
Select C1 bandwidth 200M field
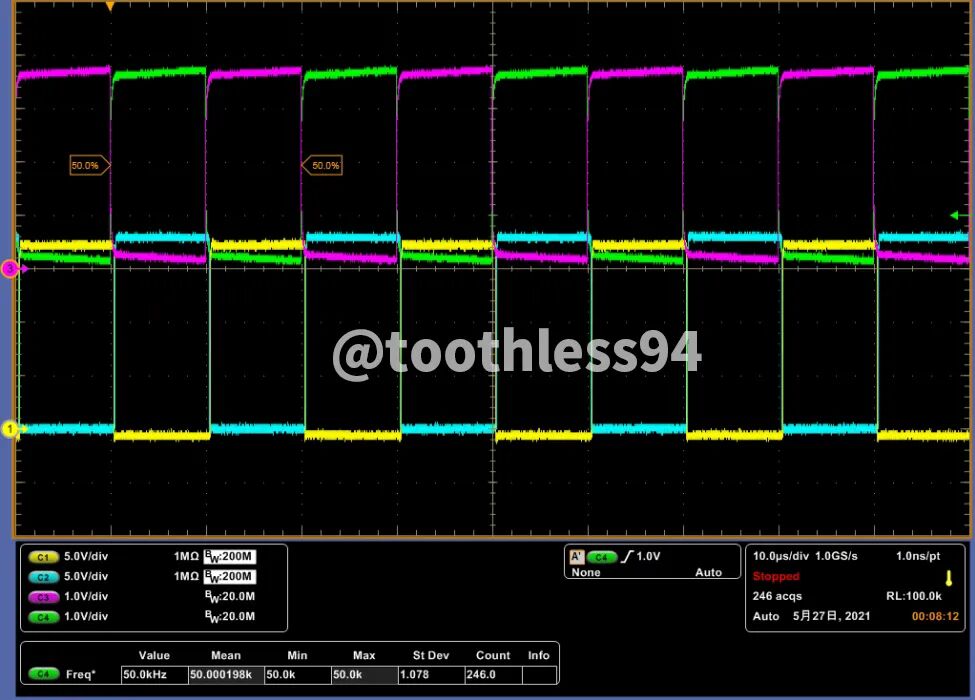pos(230,556)
